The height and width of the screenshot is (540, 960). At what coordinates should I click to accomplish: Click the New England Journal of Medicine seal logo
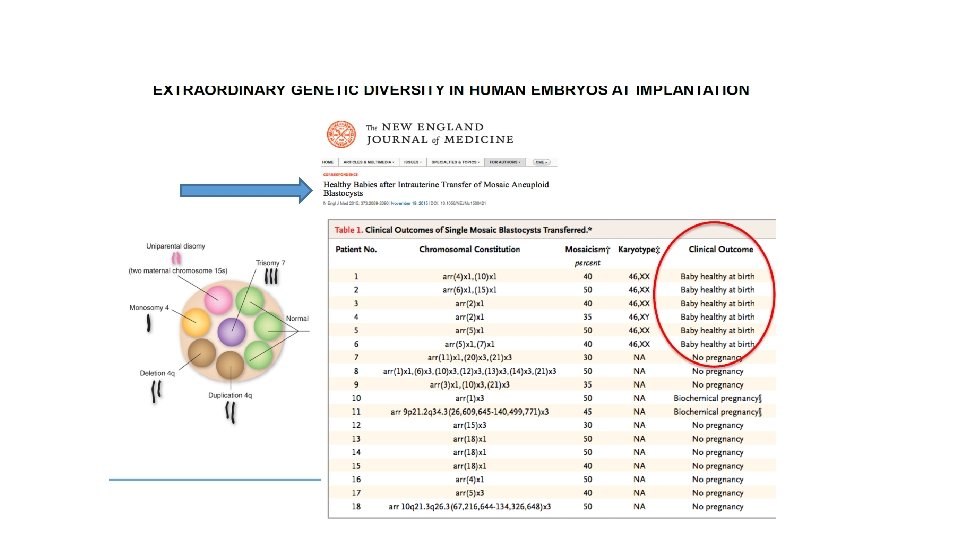[341, 134]
